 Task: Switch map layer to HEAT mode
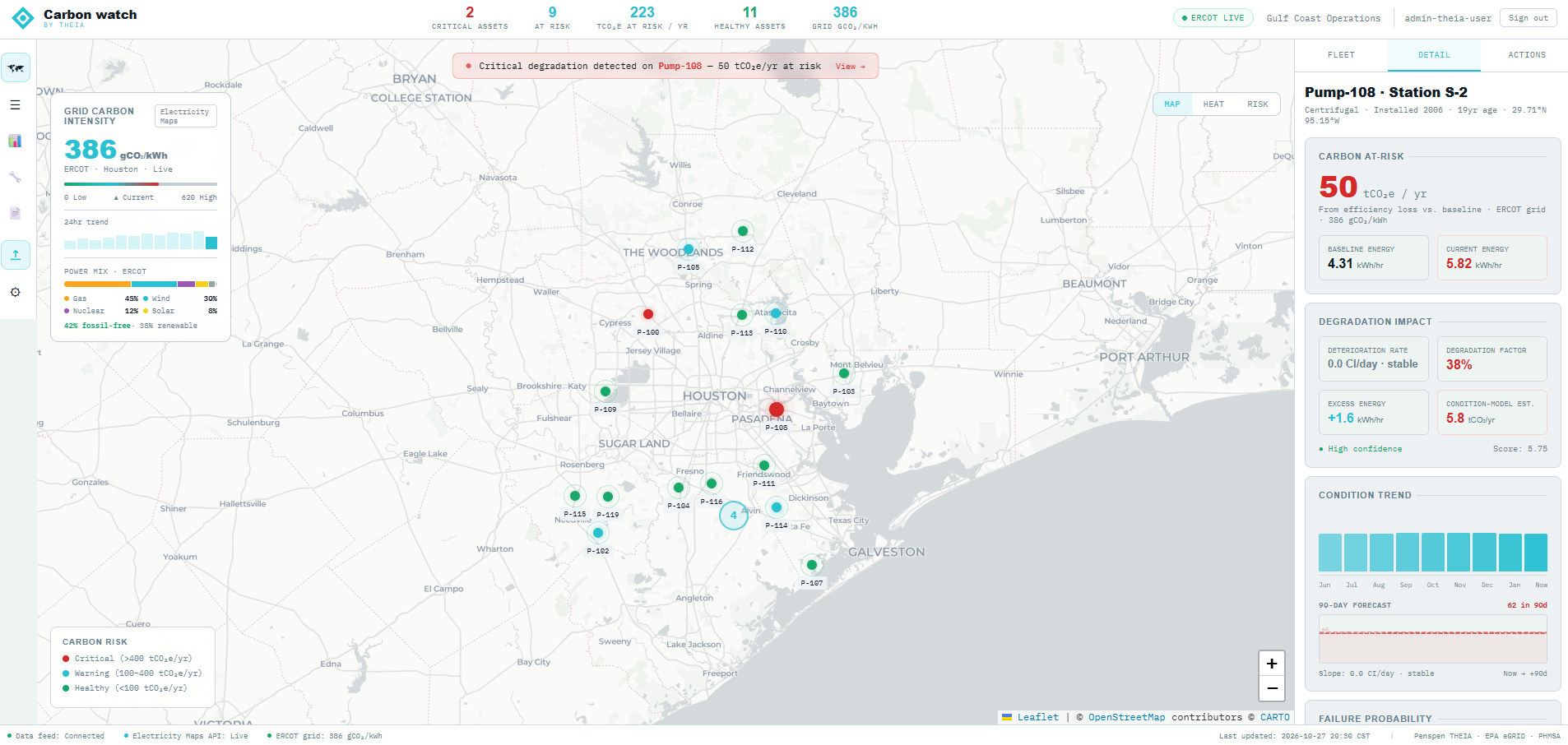[x=1213, y=104]
